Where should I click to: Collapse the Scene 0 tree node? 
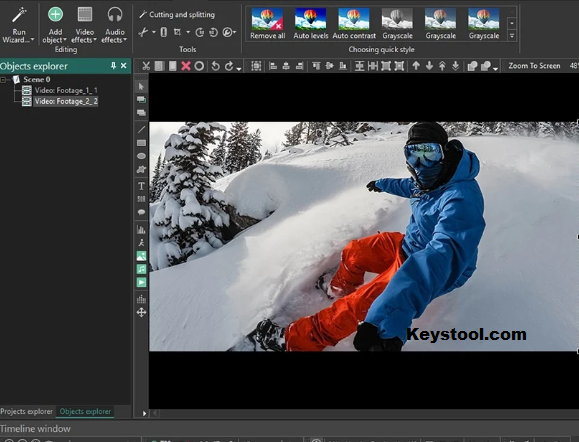pos(3,79)
